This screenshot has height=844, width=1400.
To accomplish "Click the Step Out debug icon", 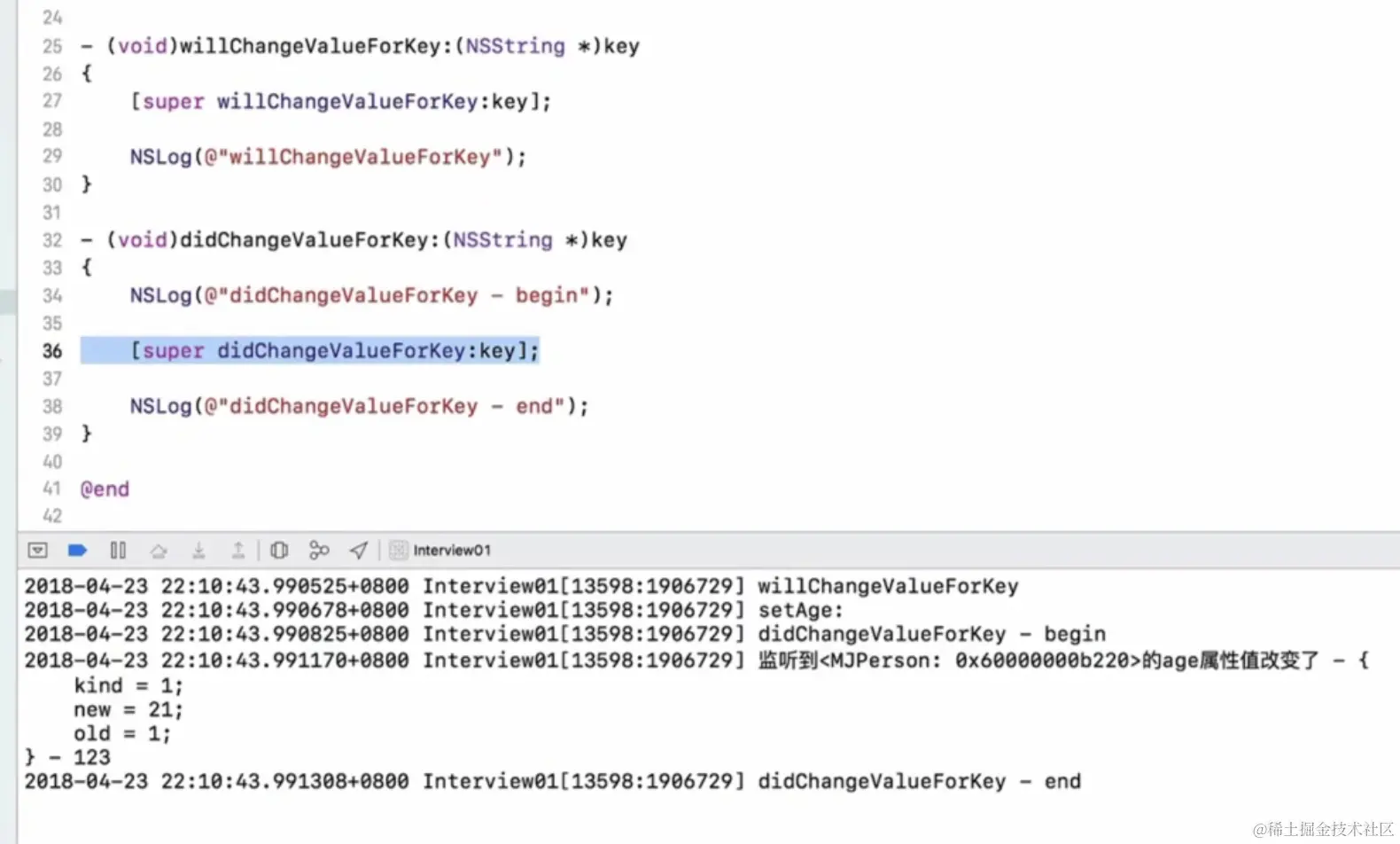I will (238, 551).
